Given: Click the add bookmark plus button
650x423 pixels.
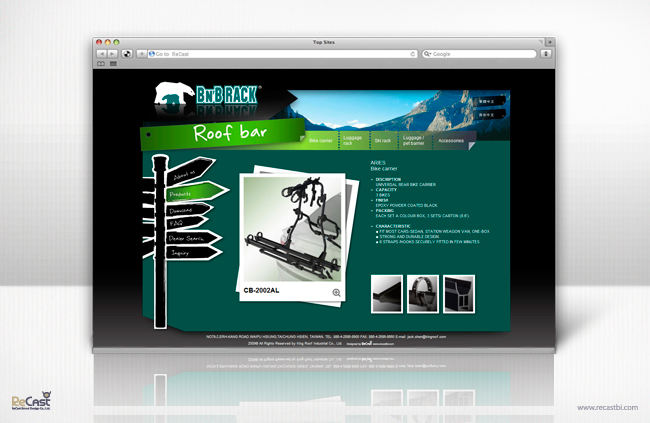Looking at the screenshot, I should point(142,54).
